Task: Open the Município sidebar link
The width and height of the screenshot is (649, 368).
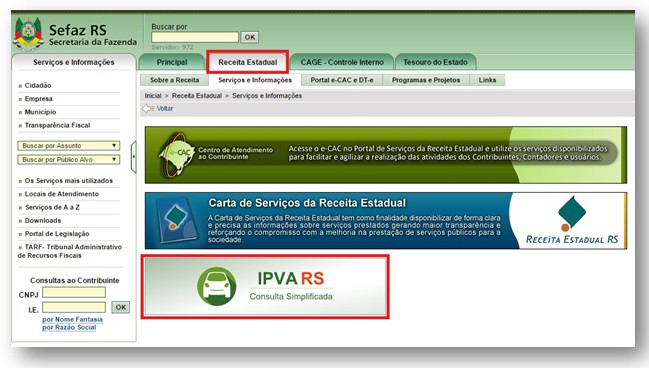Action: click(x=40, y=112)
